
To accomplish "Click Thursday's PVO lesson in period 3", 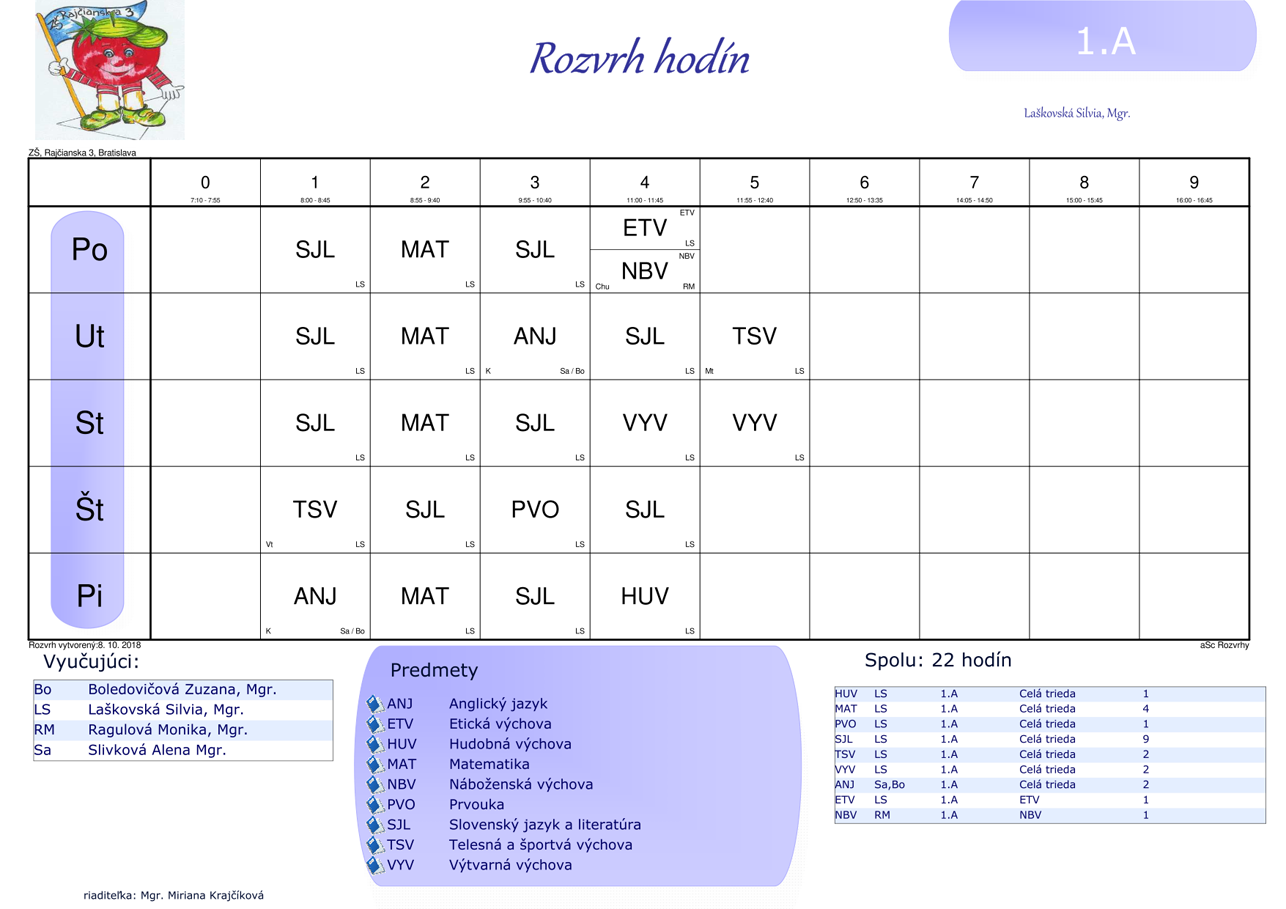I will pyautogui.click(x=535, y=509).
